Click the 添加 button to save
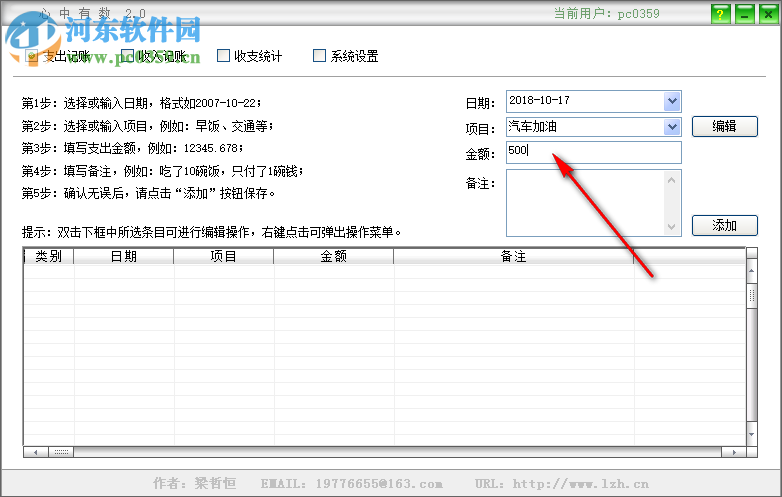Image resolution: width=782 pixels, height=497 pixels. [725, 225]
